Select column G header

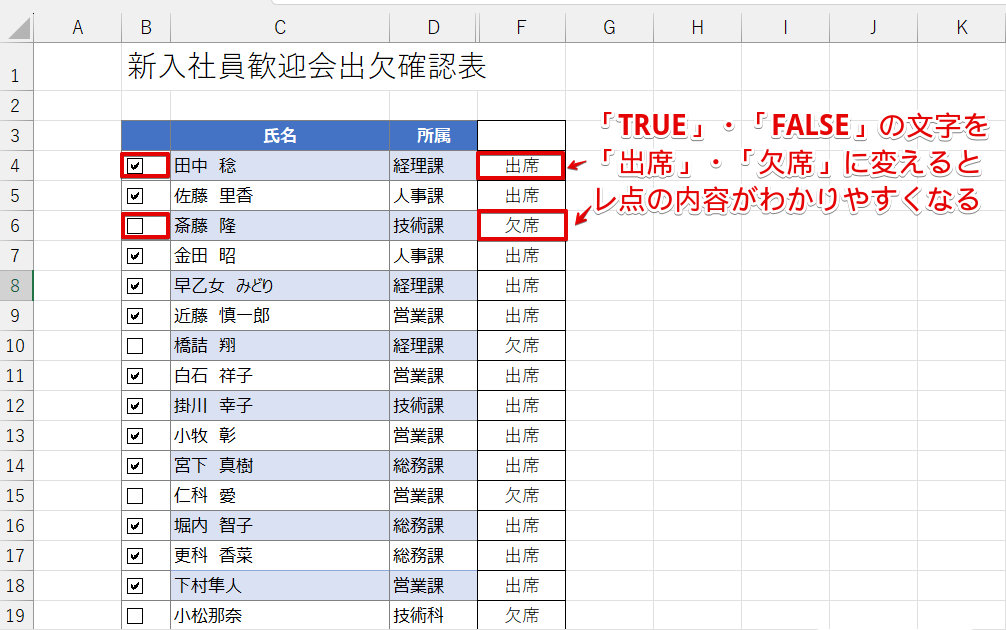[x=610, y=28]
